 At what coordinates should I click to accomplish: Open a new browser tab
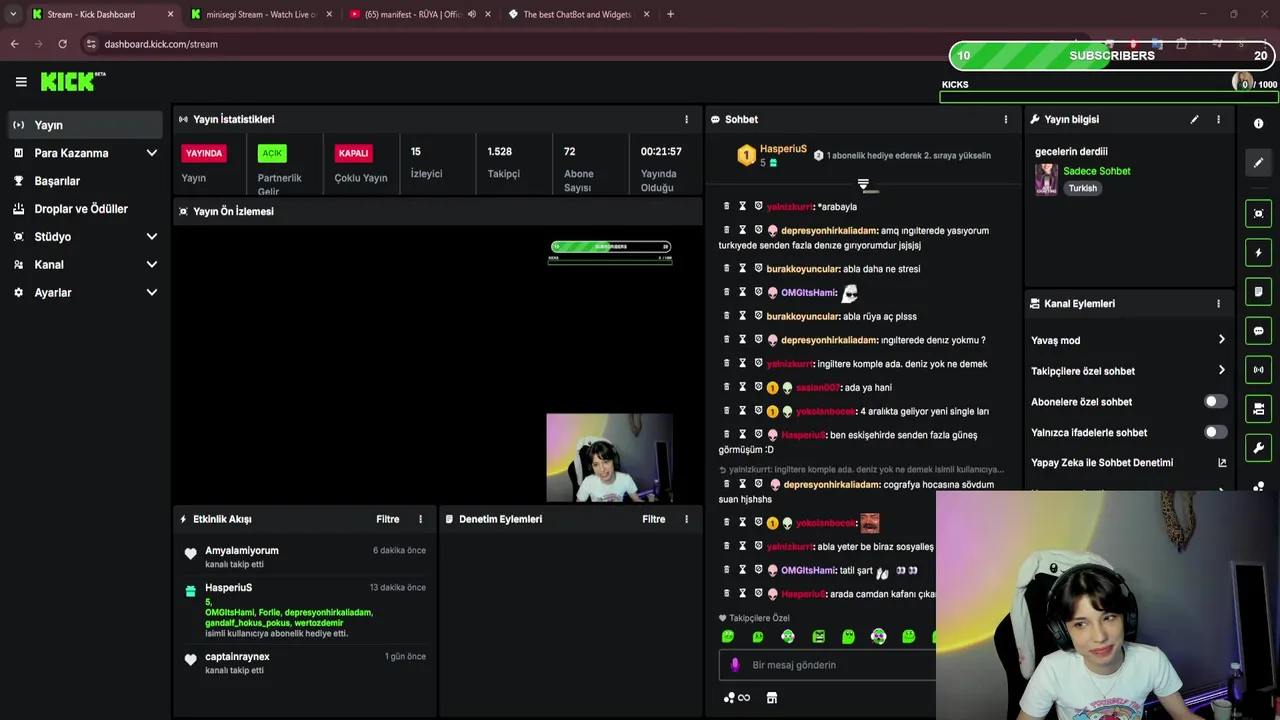click(x=670, y=14)
